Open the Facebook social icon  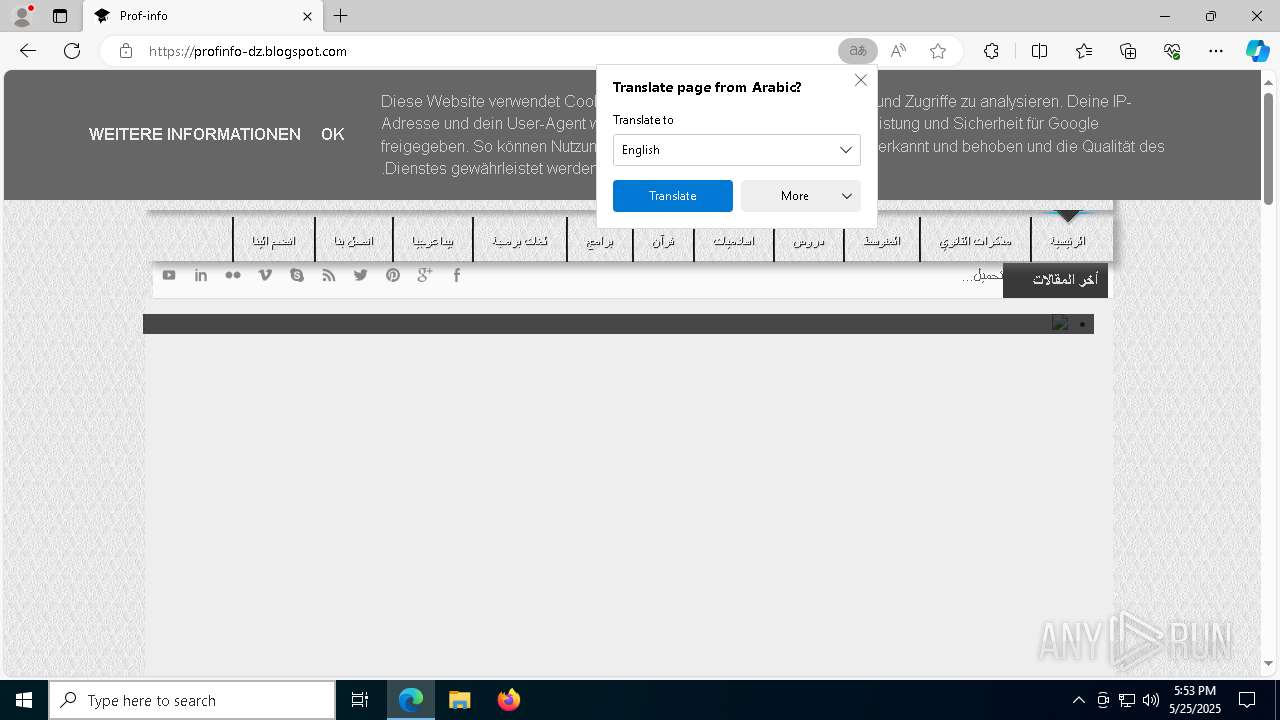coord(457,275)
